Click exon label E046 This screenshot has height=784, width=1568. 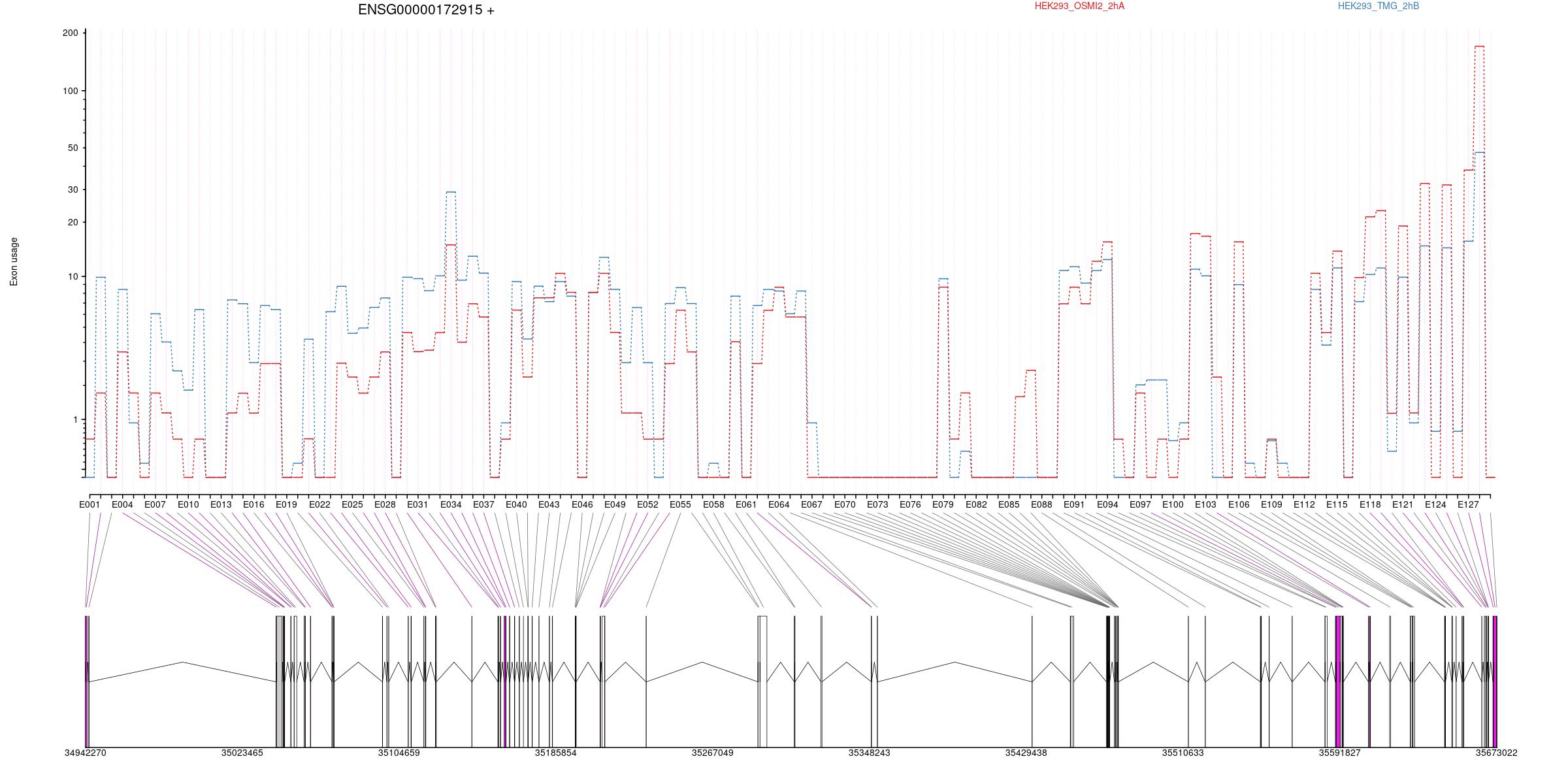pyautogui.click(x=582, y=504)
